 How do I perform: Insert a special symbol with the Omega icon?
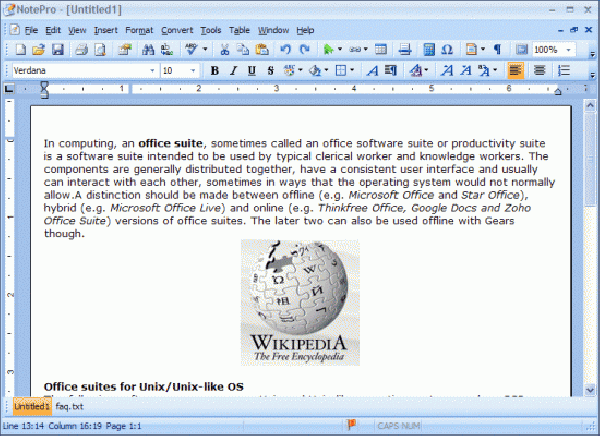[447, 49]
